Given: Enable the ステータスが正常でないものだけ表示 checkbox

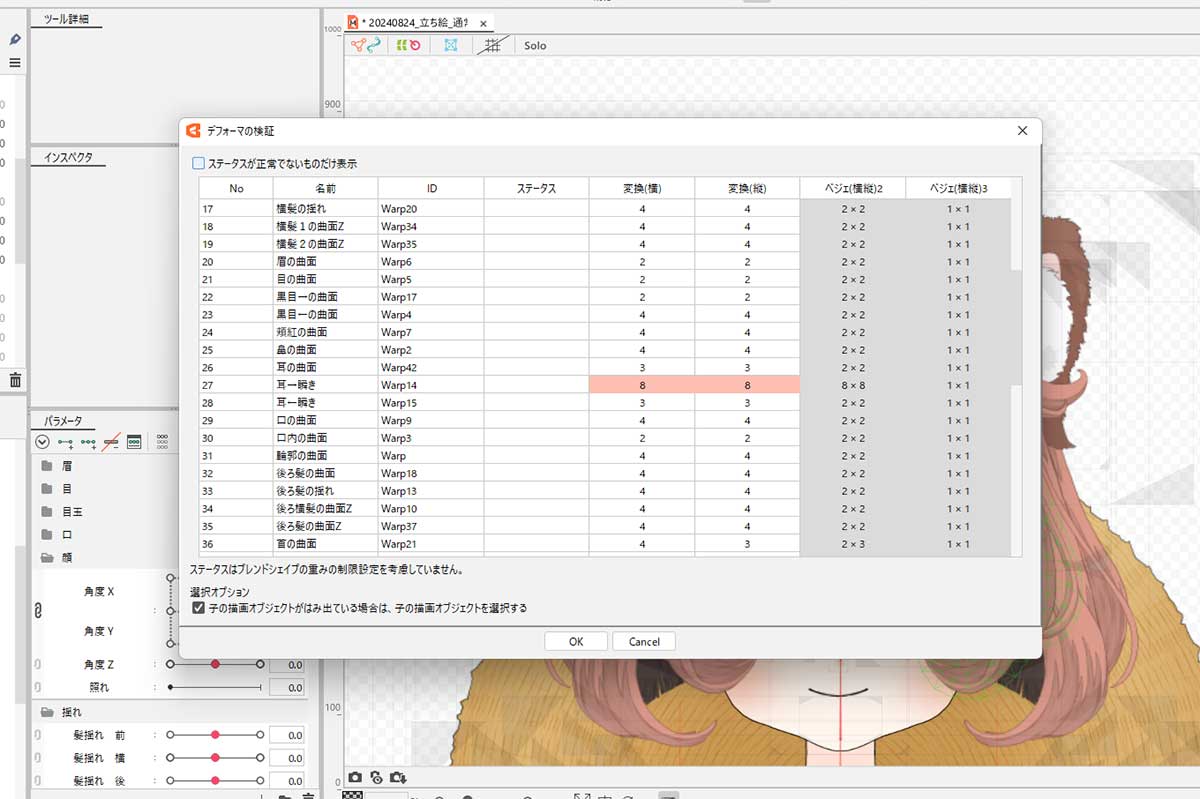Looking at the screenshot, I should [198, 163].
